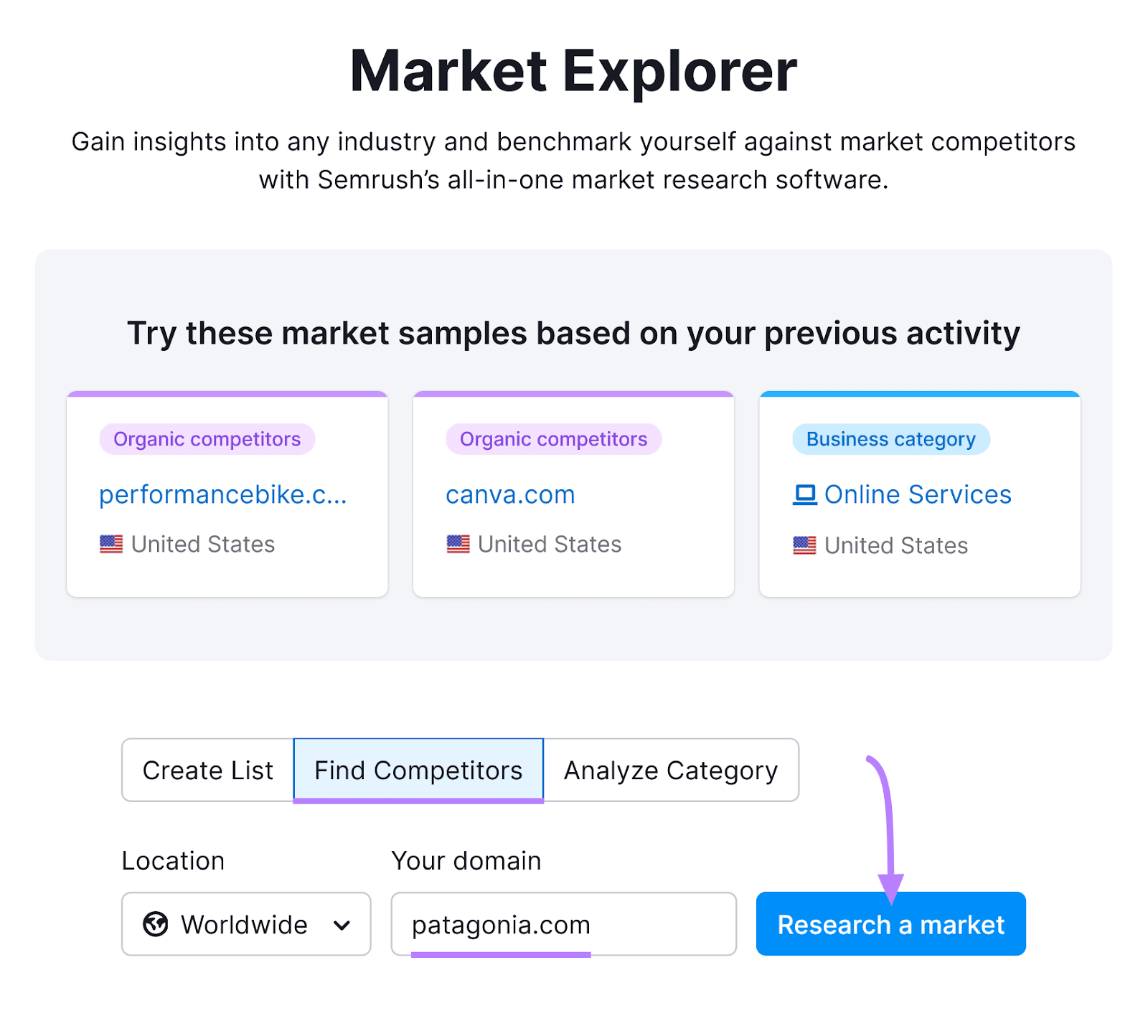The height and width of the screenshot is (1036, 1148).
Task: Click the US flag icon on the Online Services card
Action: tap(804, 545)
